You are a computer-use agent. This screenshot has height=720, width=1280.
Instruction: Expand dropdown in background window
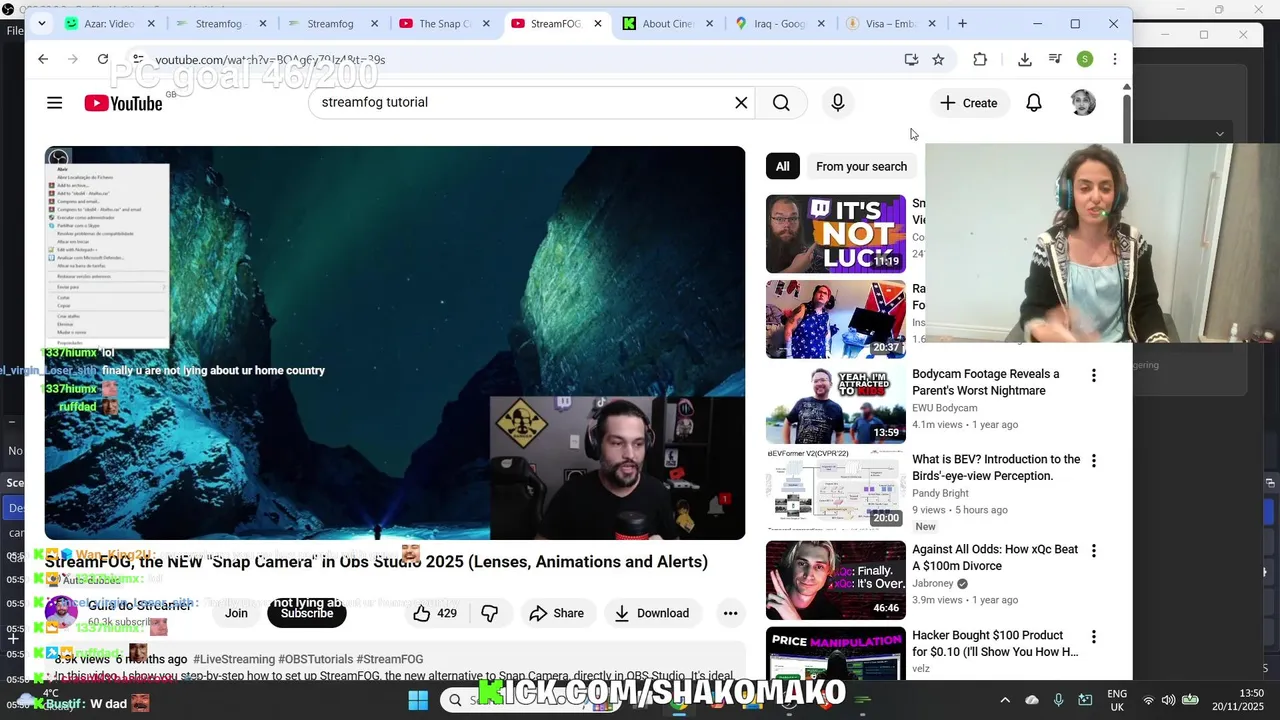[1219, 133]
